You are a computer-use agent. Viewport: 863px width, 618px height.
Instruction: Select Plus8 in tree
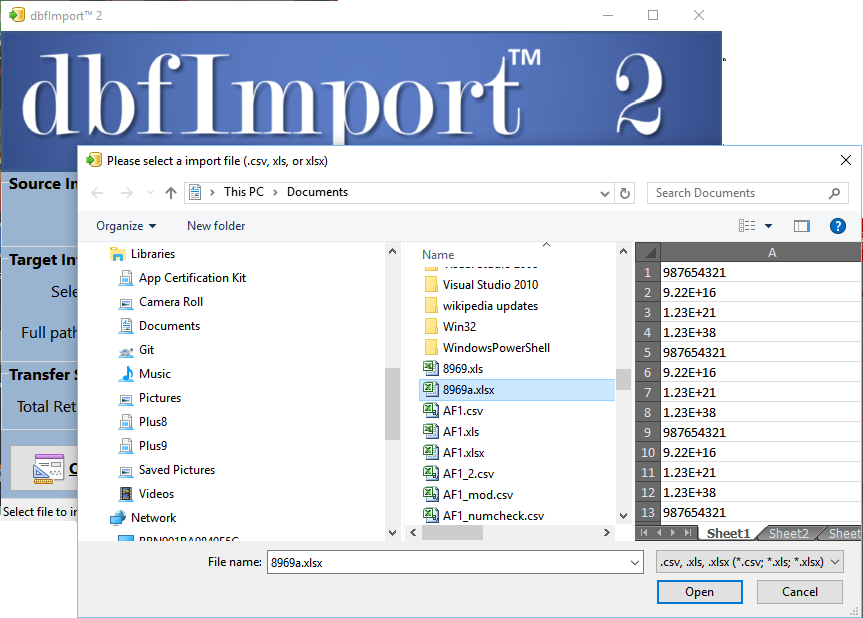coord(152,422)
